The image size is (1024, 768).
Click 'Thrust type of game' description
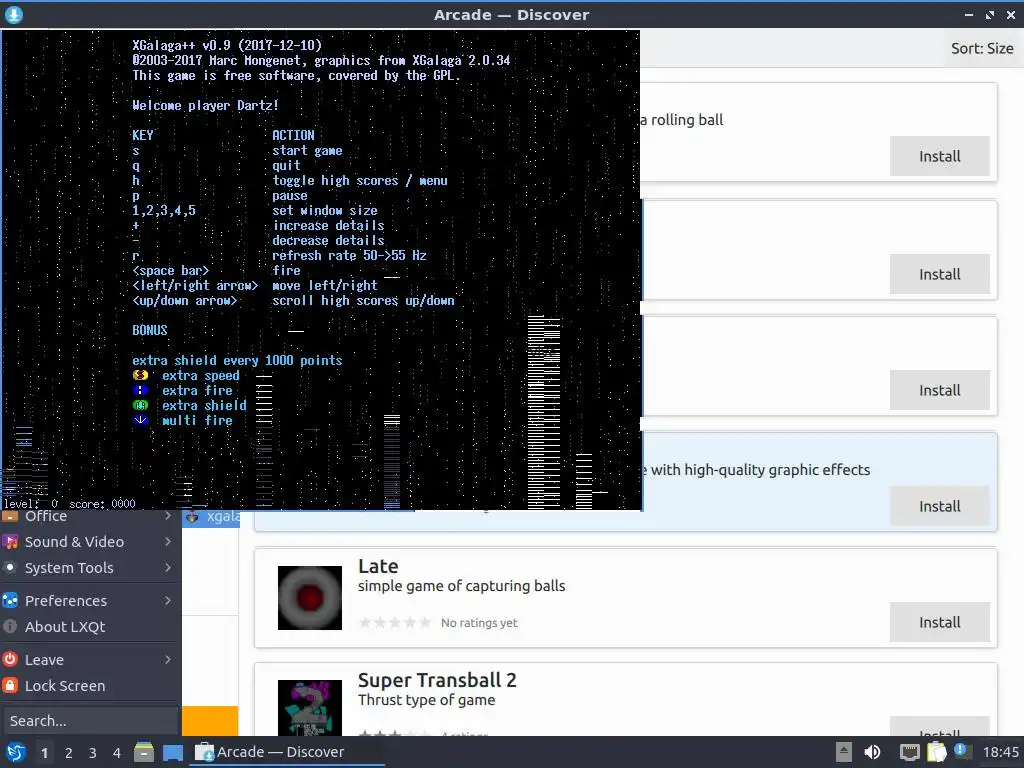tap(426, 700)
